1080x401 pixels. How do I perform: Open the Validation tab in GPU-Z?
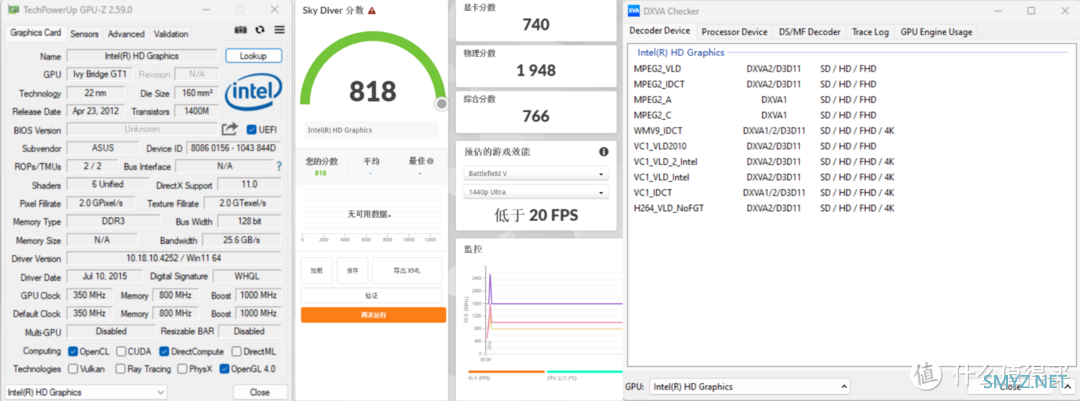click(171, 34)
